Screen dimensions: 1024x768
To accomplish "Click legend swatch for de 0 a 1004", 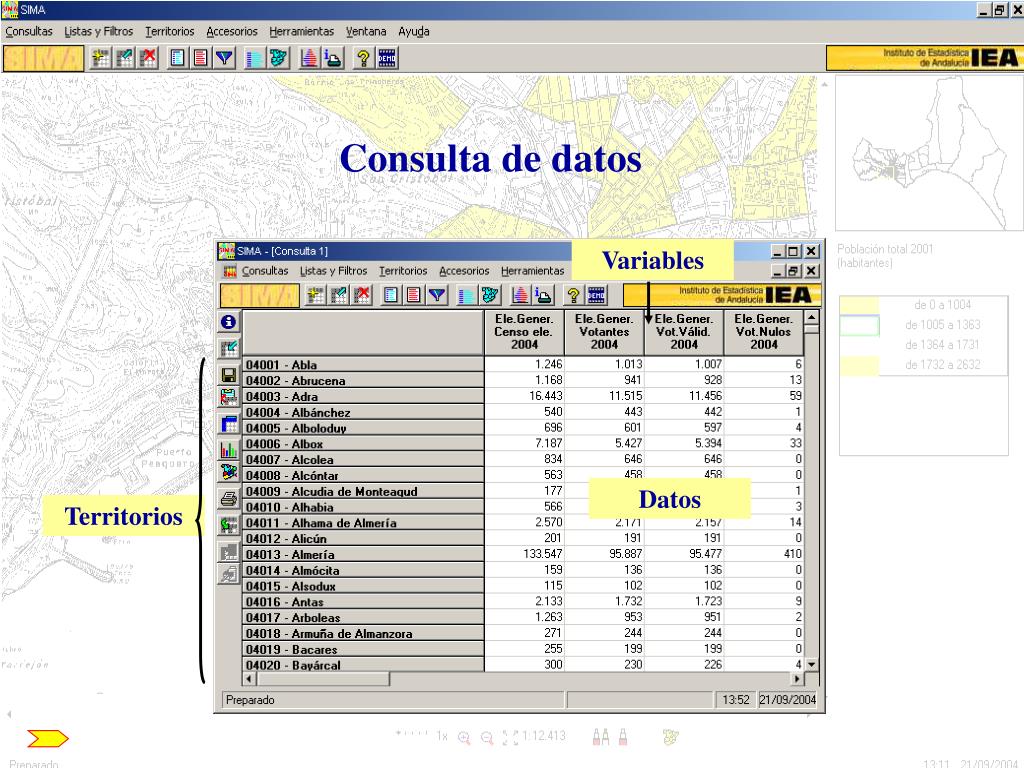I will pyautogui.click(x=859, y=305).
